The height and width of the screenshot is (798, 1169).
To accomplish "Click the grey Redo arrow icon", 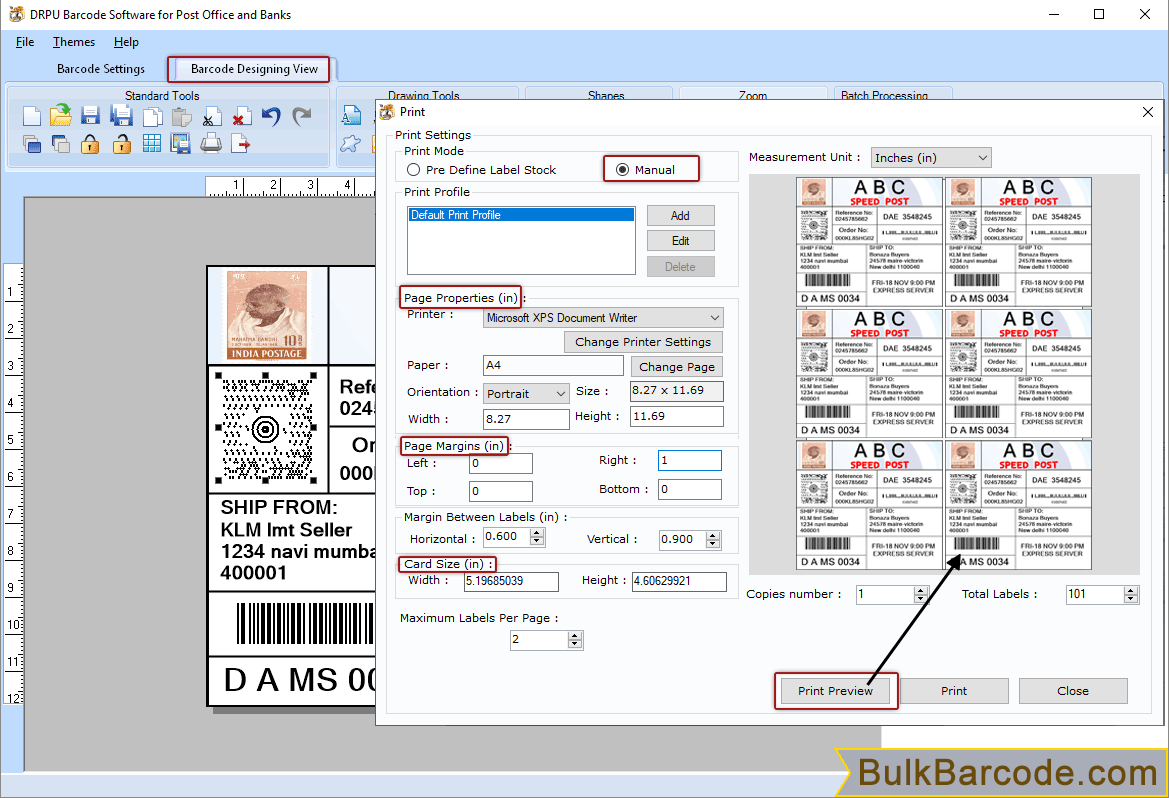I will coord(301,116).
